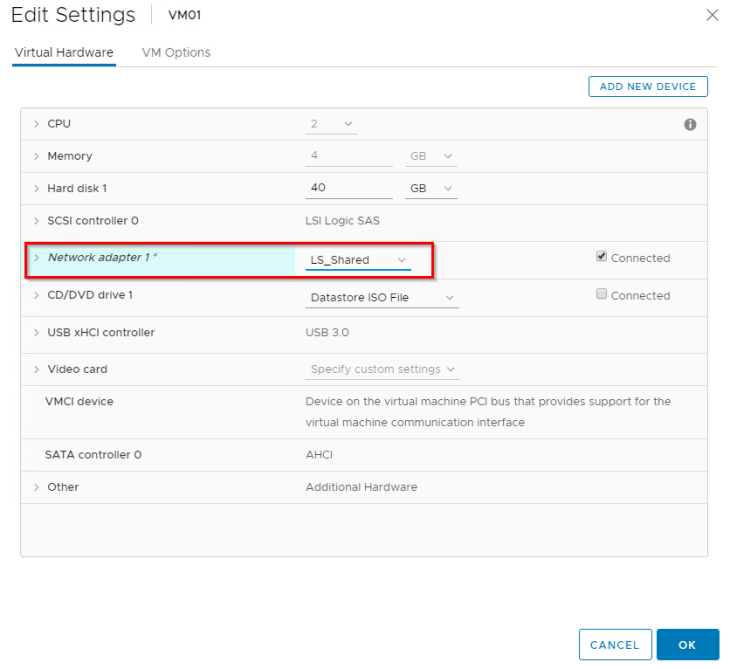Expand the CPU settings row
The height and width of the screenshot is (669, 730).
tap(37, 124)
